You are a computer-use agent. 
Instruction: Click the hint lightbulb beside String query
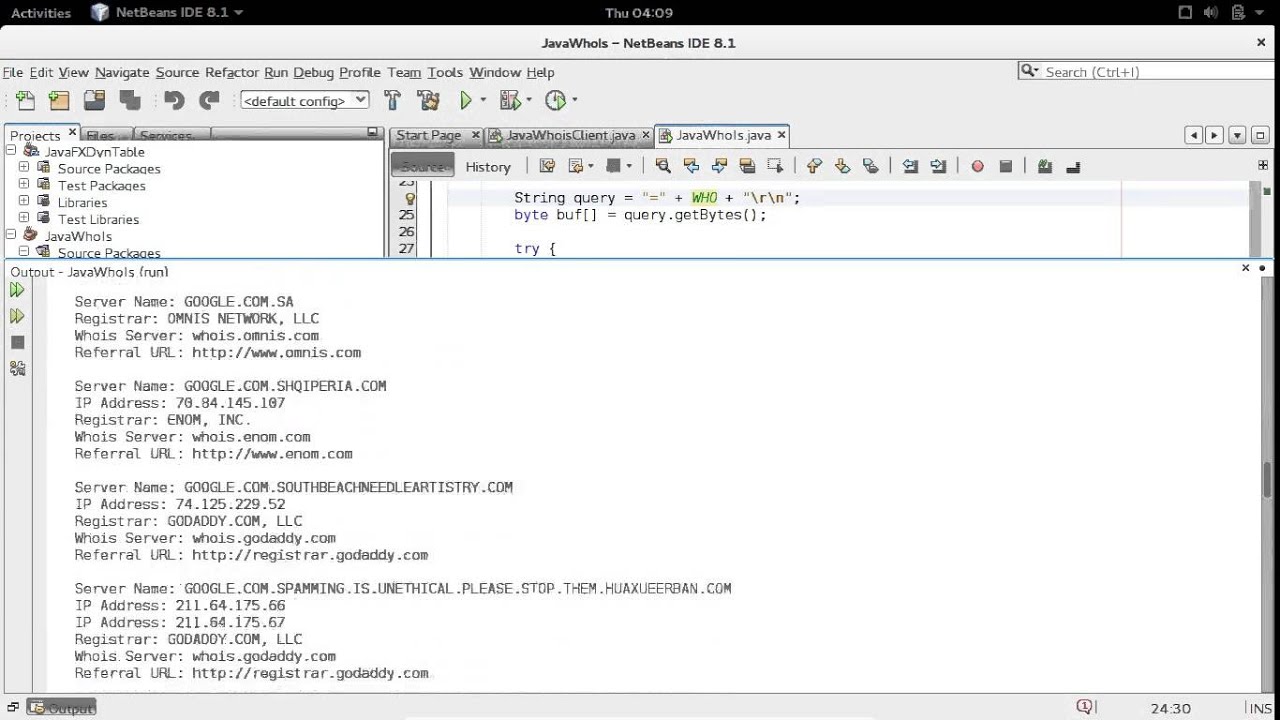pyautogui.click(x=410, y=198)
